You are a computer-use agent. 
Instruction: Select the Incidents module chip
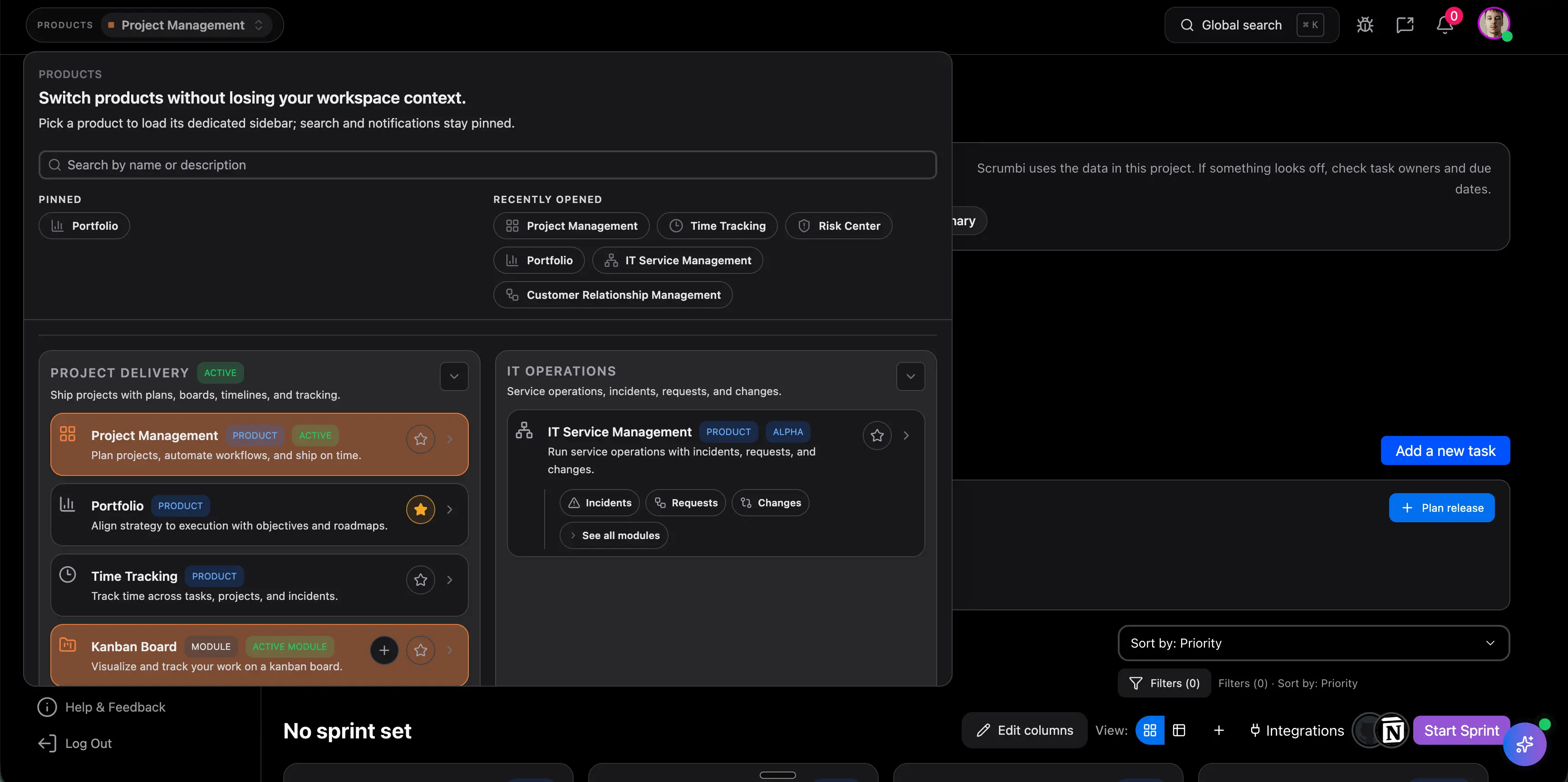coord(600,503)
